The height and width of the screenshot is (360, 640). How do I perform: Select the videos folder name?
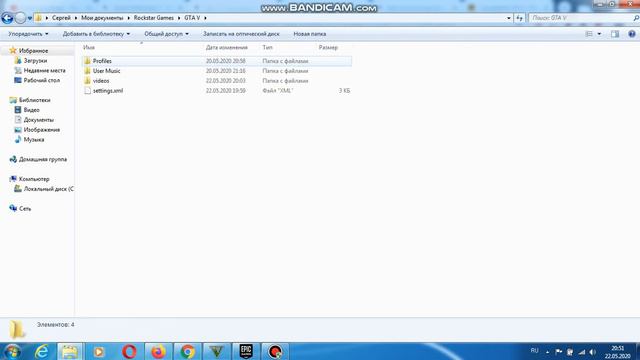tap(101, 81)
